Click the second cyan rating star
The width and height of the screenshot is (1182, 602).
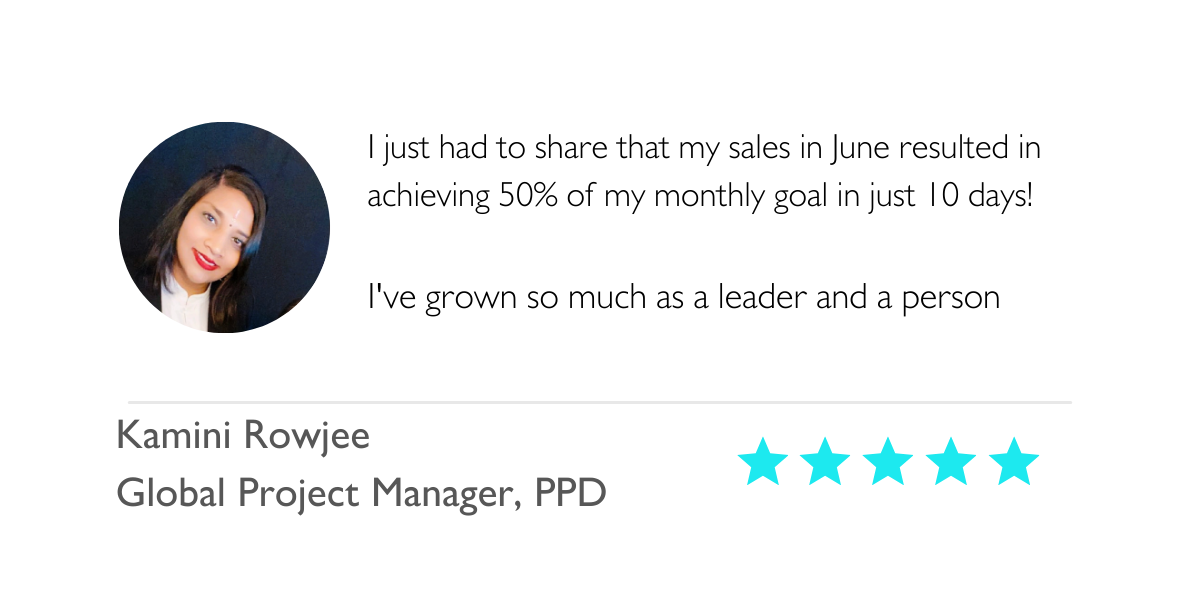point(825,461)
